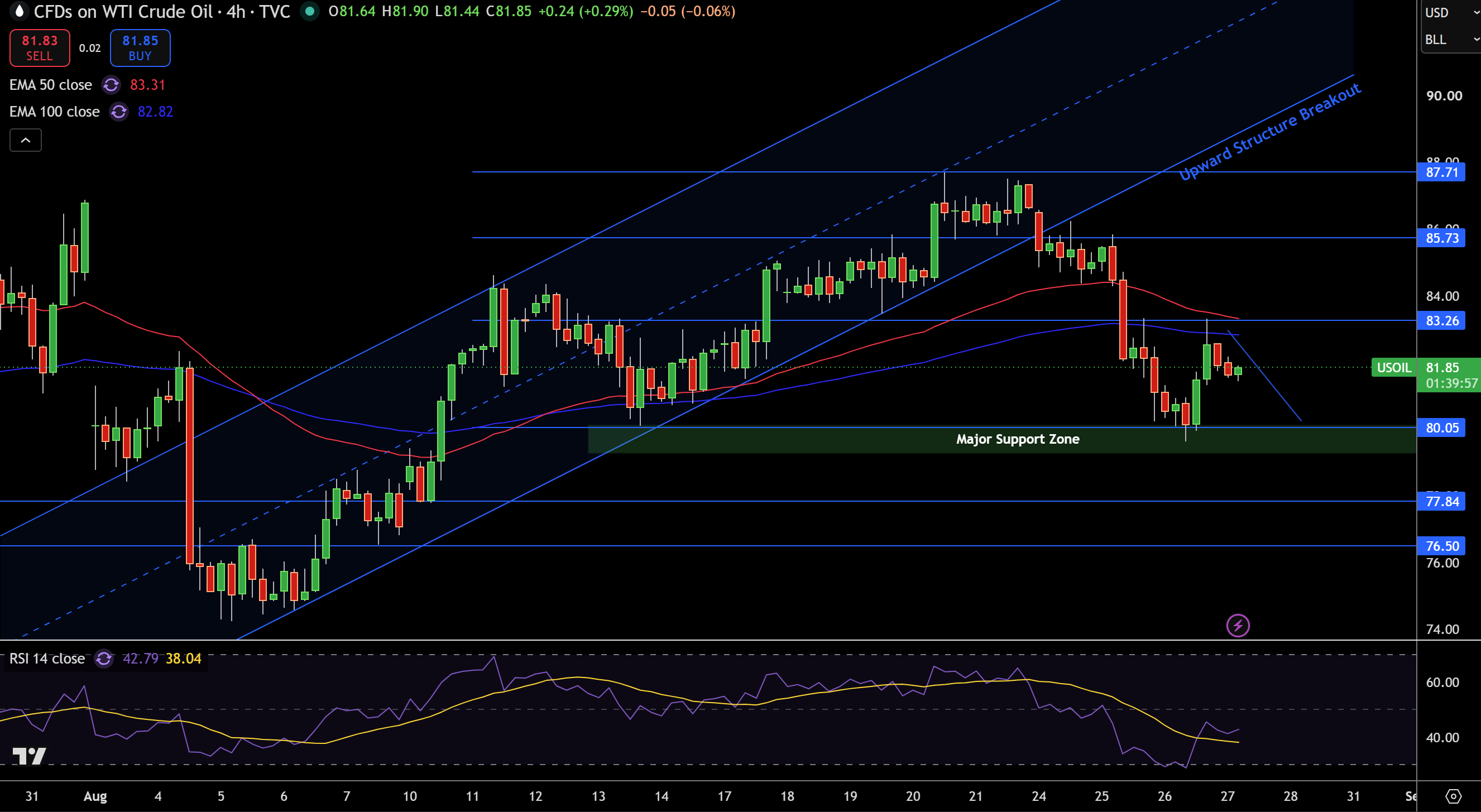The height and width of the screenshot is (812, 1481).
Task: Click the Major Support Zone label
Action: [x=1018, y=439]
